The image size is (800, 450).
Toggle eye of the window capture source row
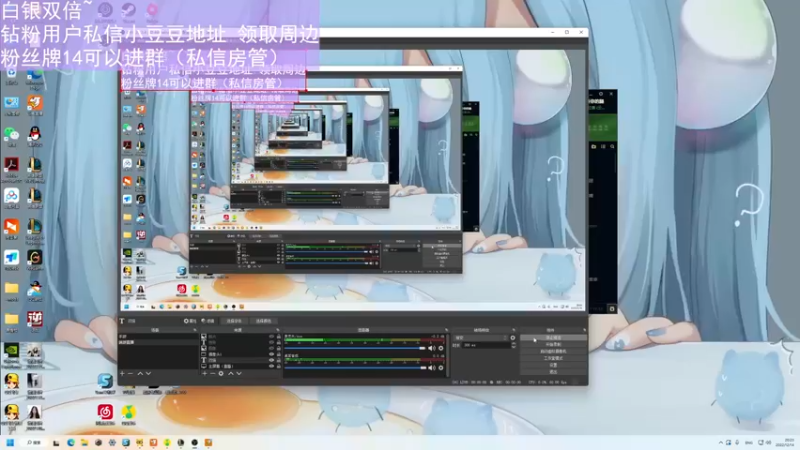pyautogui.click(x=271, y=354)
